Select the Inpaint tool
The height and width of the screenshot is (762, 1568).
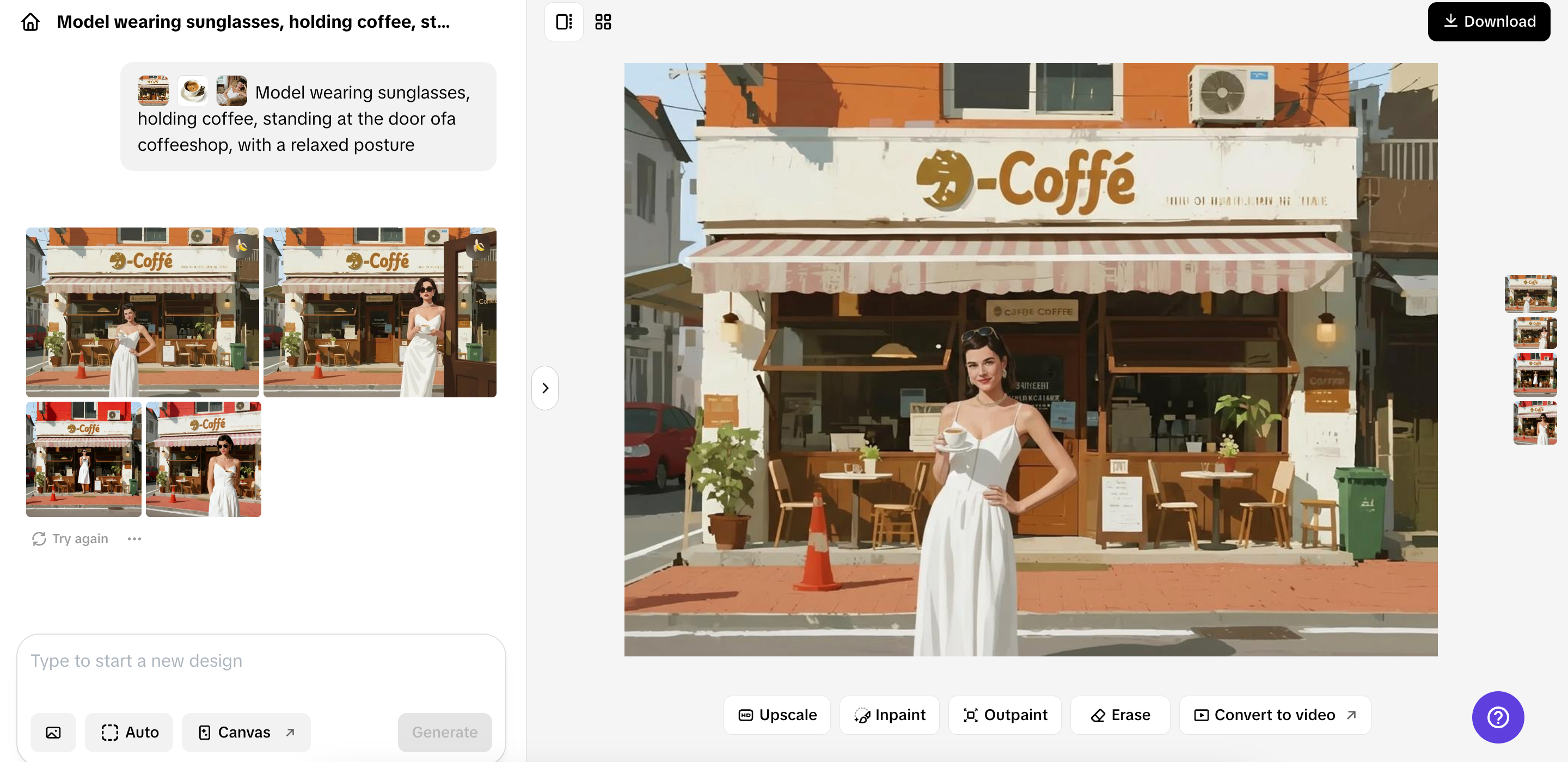click(889, 715)
